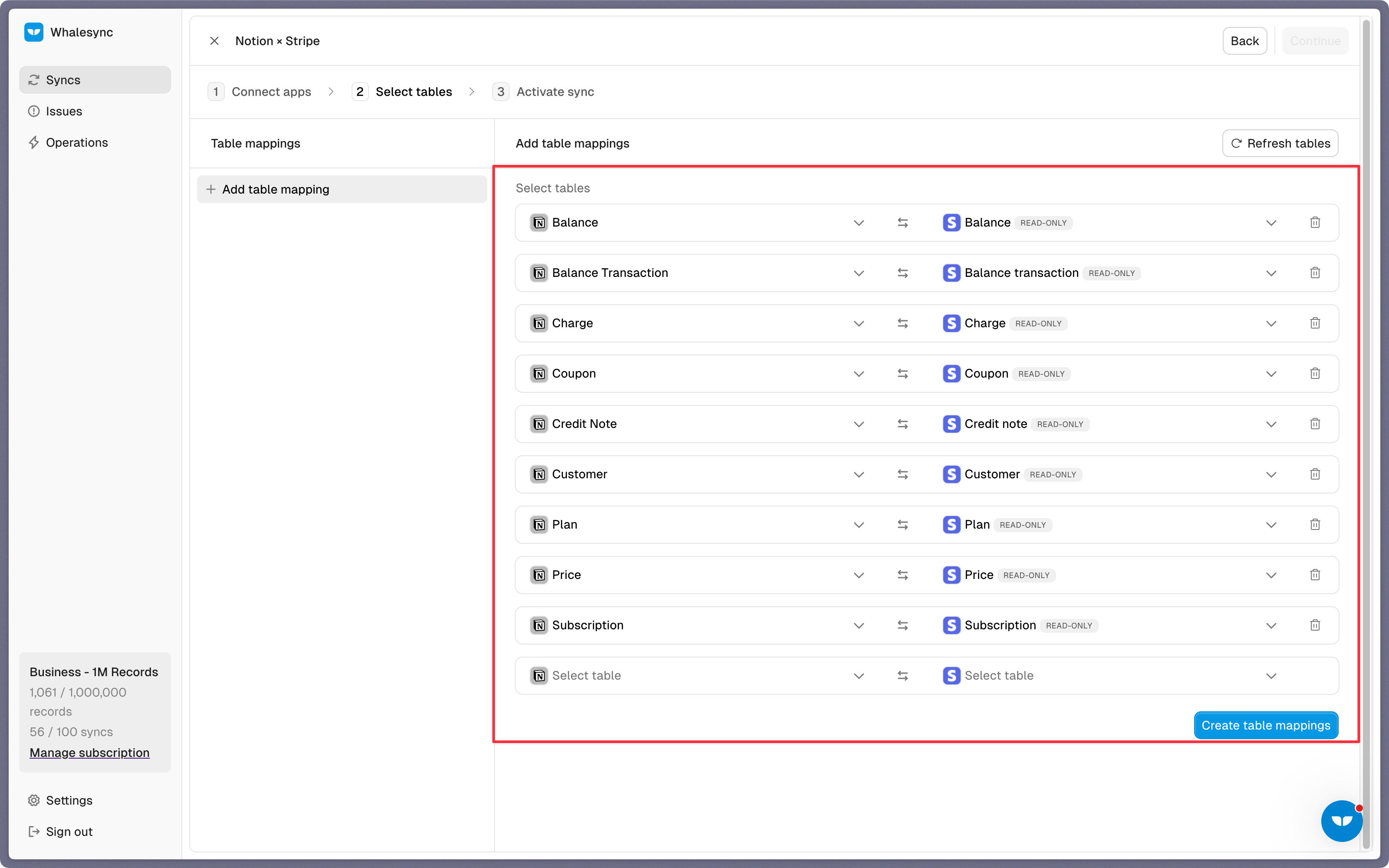Viewport: 1389px width, 868px height.
Task: Remove the Credit Note mapping row
Action: pyautogui.click(x=1315, y=424)
